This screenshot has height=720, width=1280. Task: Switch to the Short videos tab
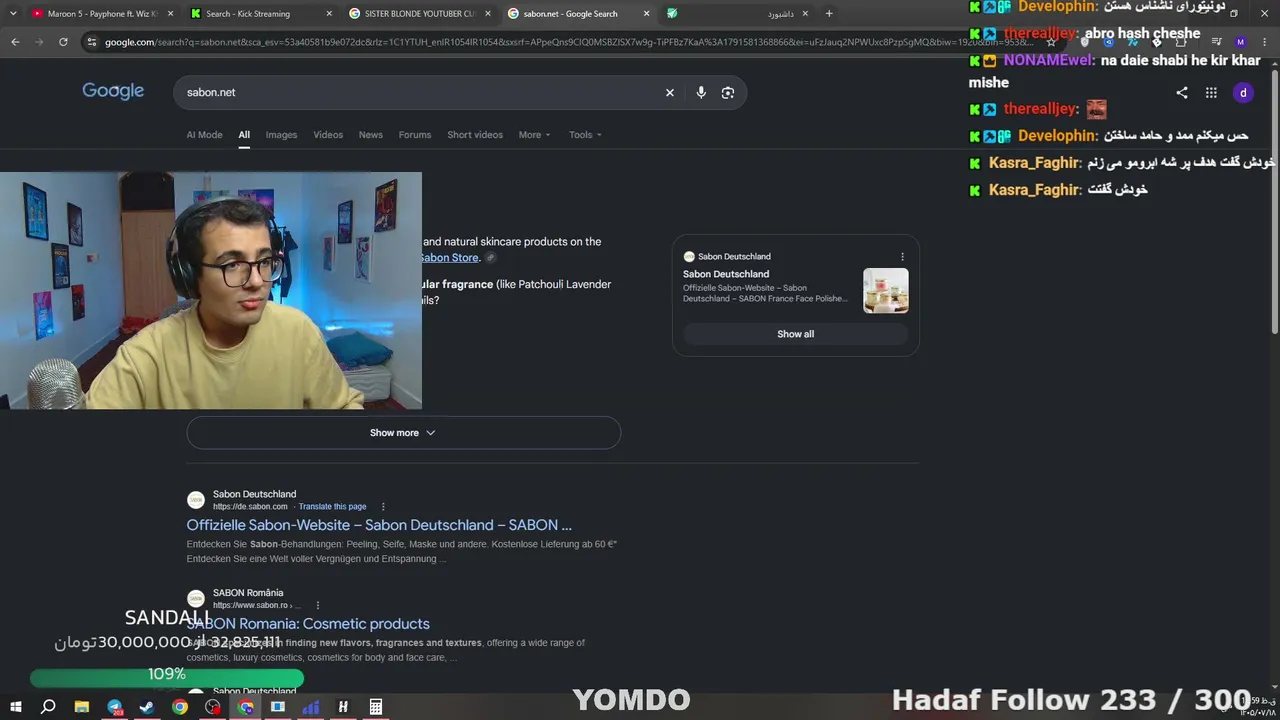475,135
